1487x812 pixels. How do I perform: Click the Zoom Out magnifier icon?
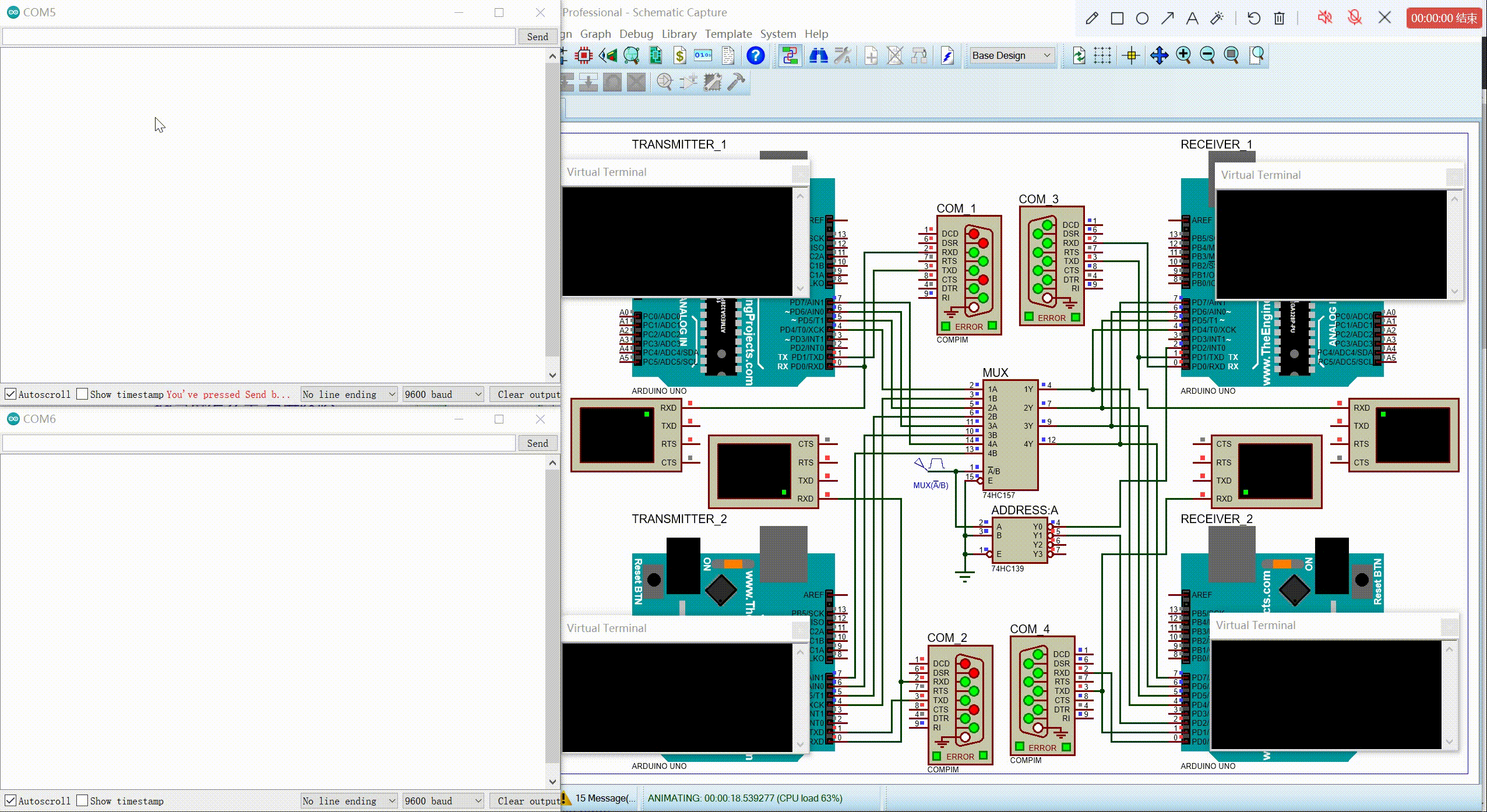click(1207, 55)
